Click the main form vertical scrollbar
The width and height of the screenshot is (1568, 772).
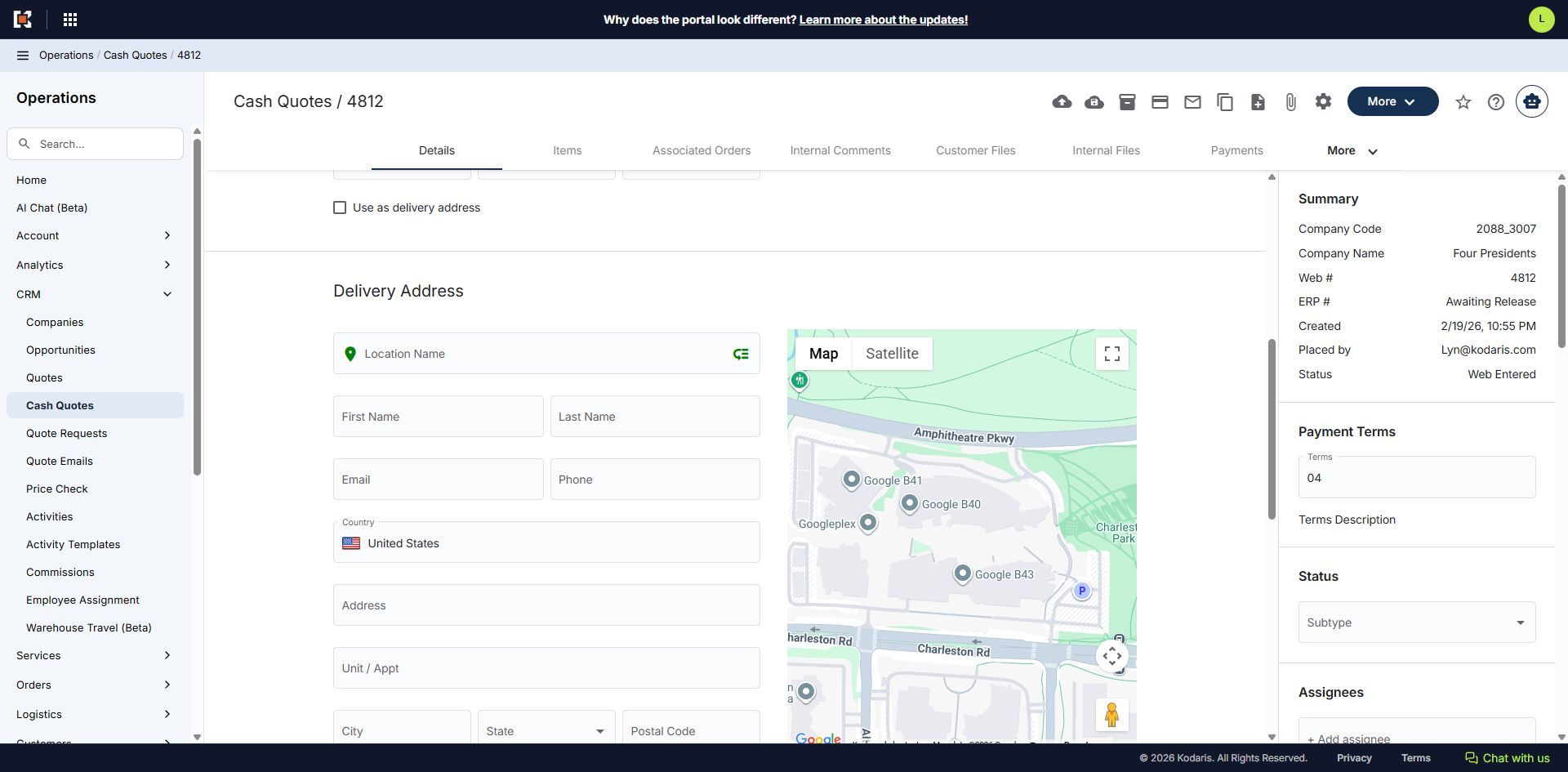(x=1272, y=429)
